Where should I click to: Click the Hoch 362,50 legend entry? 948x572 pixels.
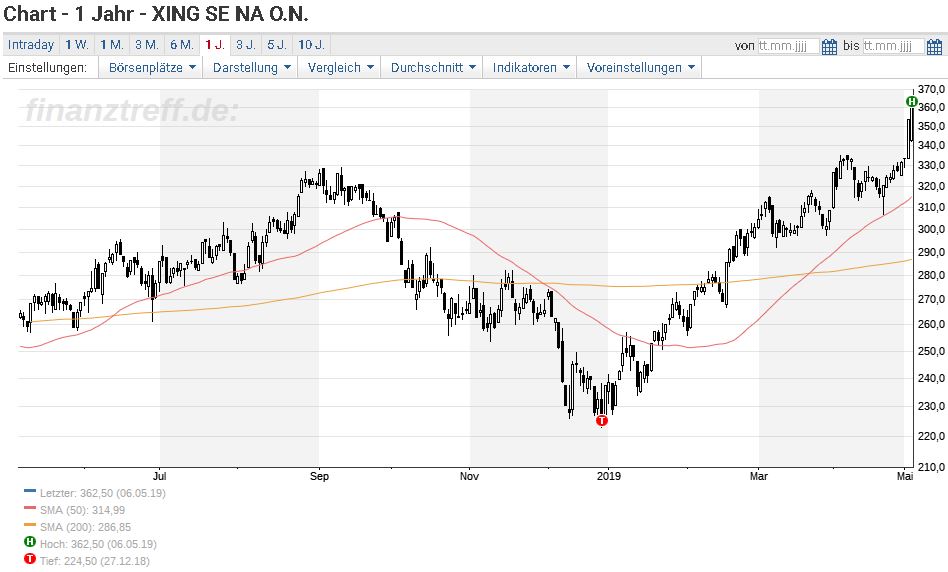point(98,544)
